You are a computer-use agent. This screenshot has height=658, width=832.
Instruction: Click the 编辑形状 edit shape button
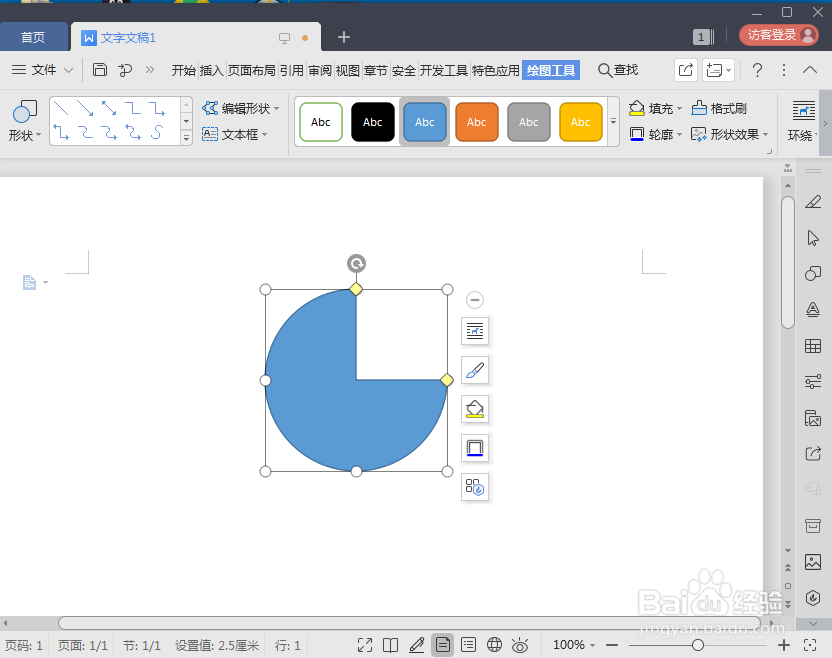240,108
